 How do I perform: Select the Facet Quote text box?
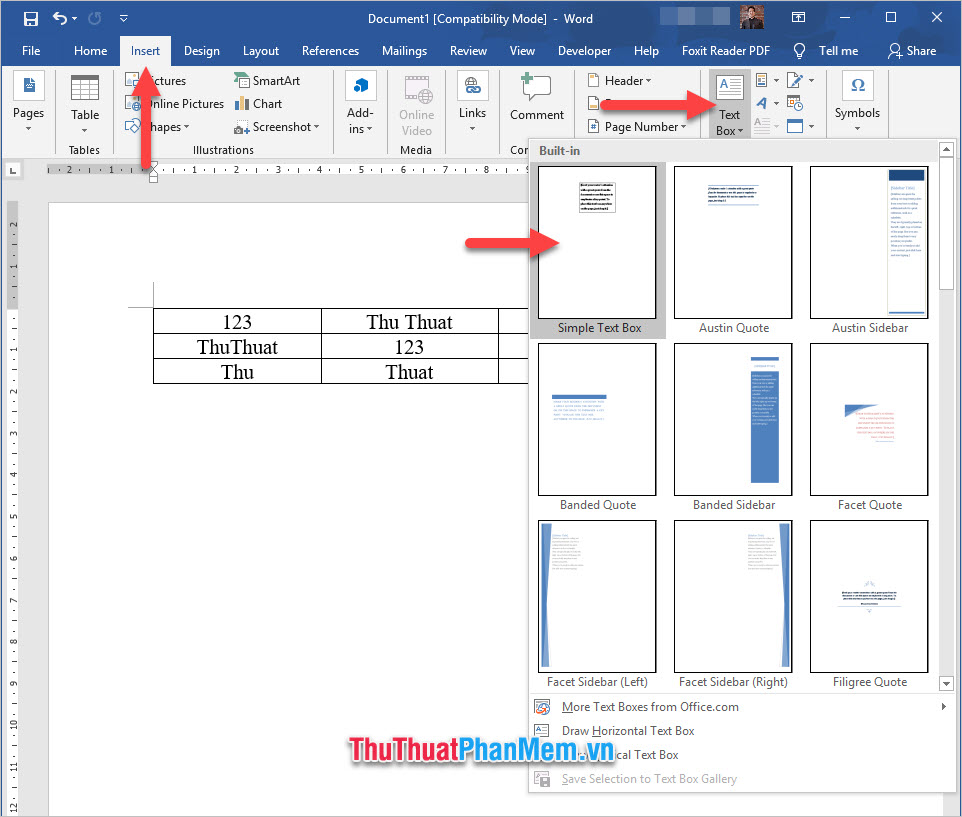(x=869, y=427)
